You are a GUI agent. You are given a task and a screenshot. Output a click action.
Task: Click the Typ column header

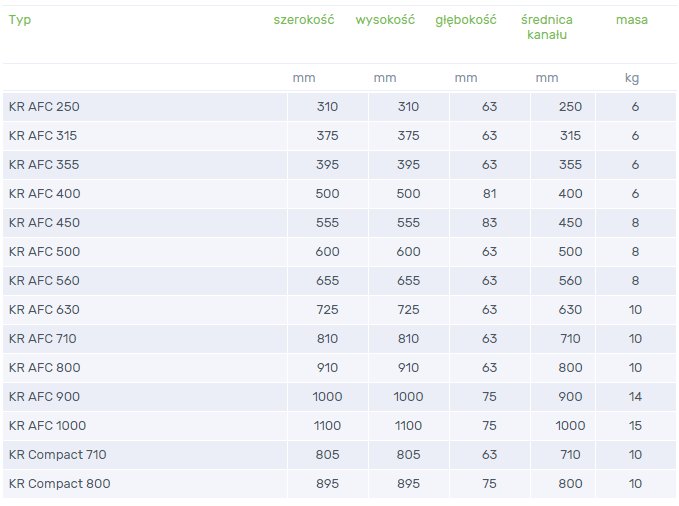tap(20, 20)
